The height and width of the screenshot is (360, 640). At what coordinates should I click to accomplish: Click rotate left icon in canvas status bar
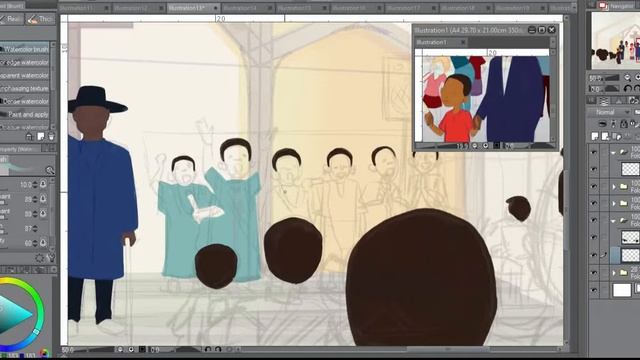(208, 350)
